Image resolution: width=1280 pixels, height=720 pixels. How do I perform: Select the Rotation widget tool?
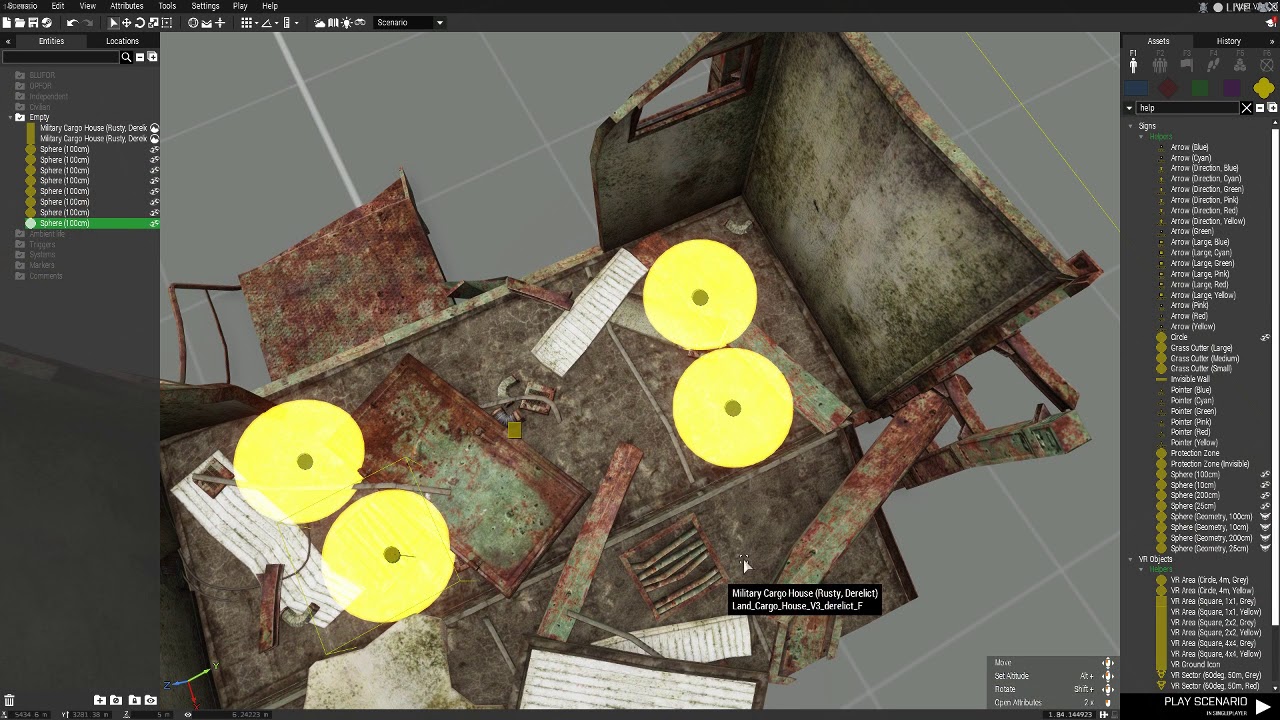[x=140, y=22]
